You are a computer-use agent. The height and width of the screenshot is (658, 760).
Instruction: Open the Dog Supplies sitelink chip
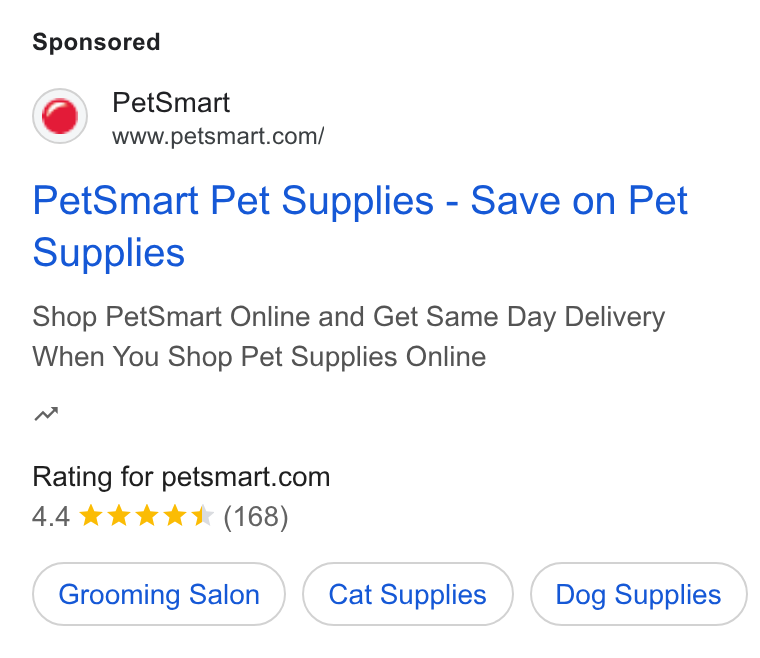(x=638, y=594)
